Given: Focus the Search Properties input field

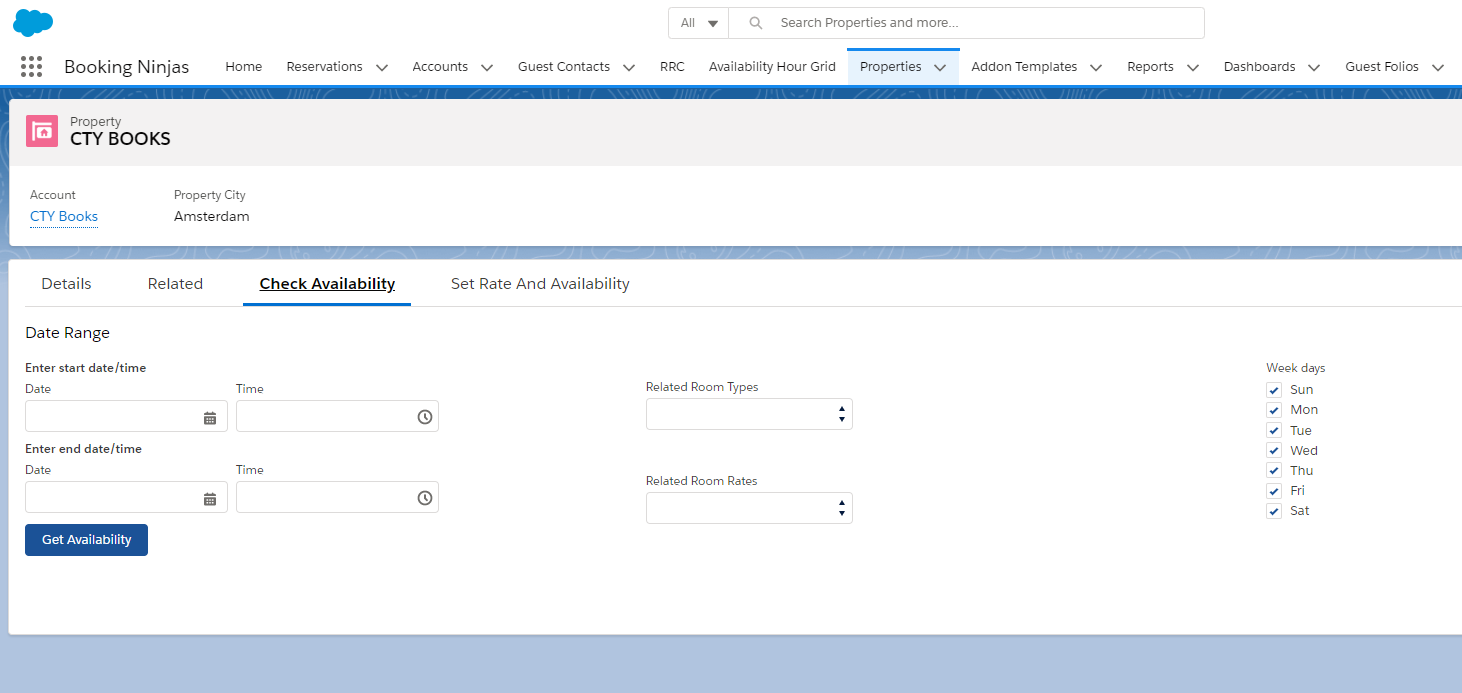Looking at the screenshot, I should pyautogui.click(x=966, y=23).
